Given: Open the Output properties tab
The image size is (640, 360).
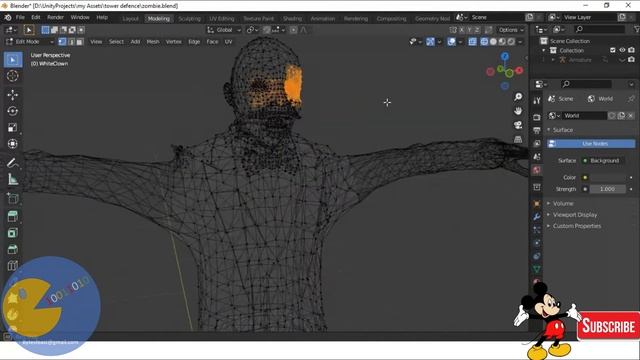Looking at the screenshot, I should tap(537, 130).
